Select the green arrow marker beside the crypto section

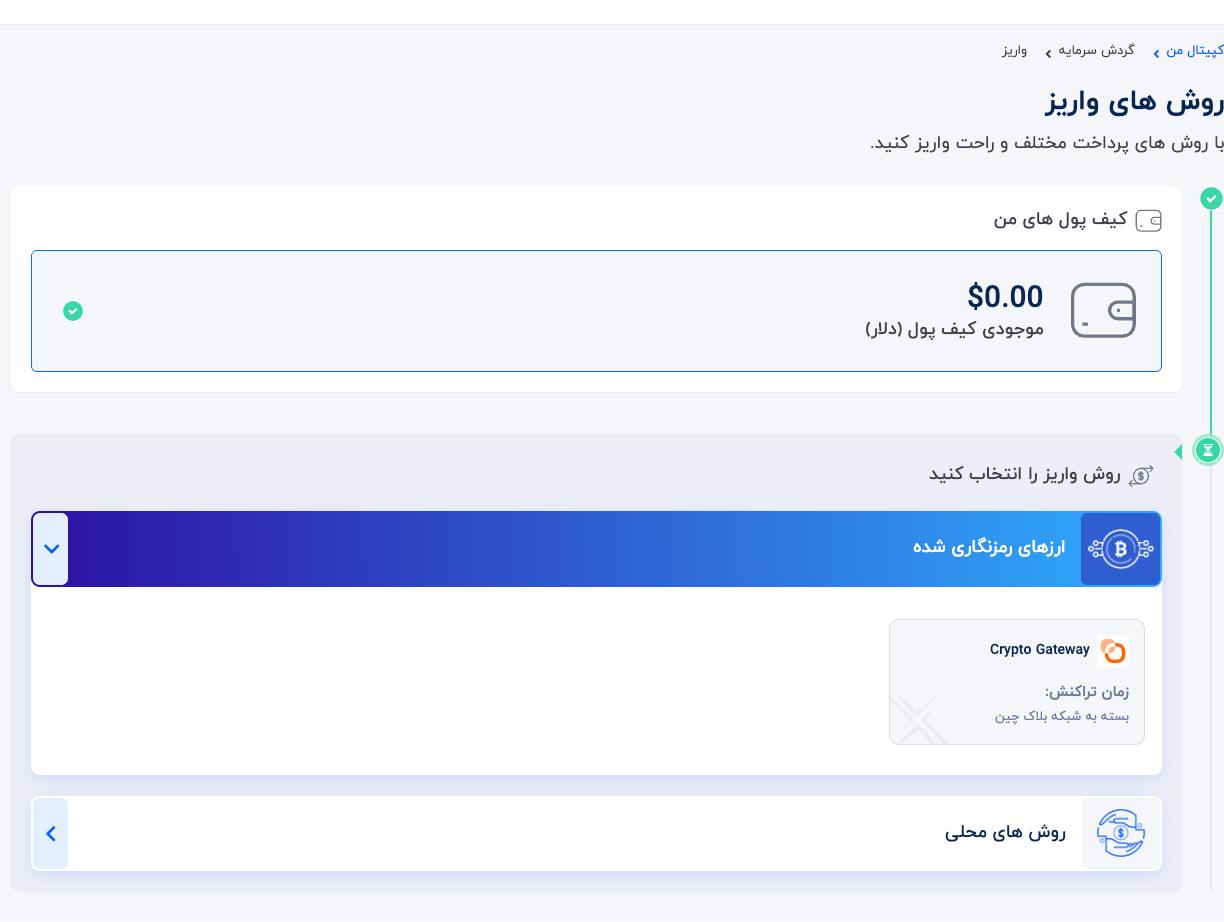click(1178, 452)
